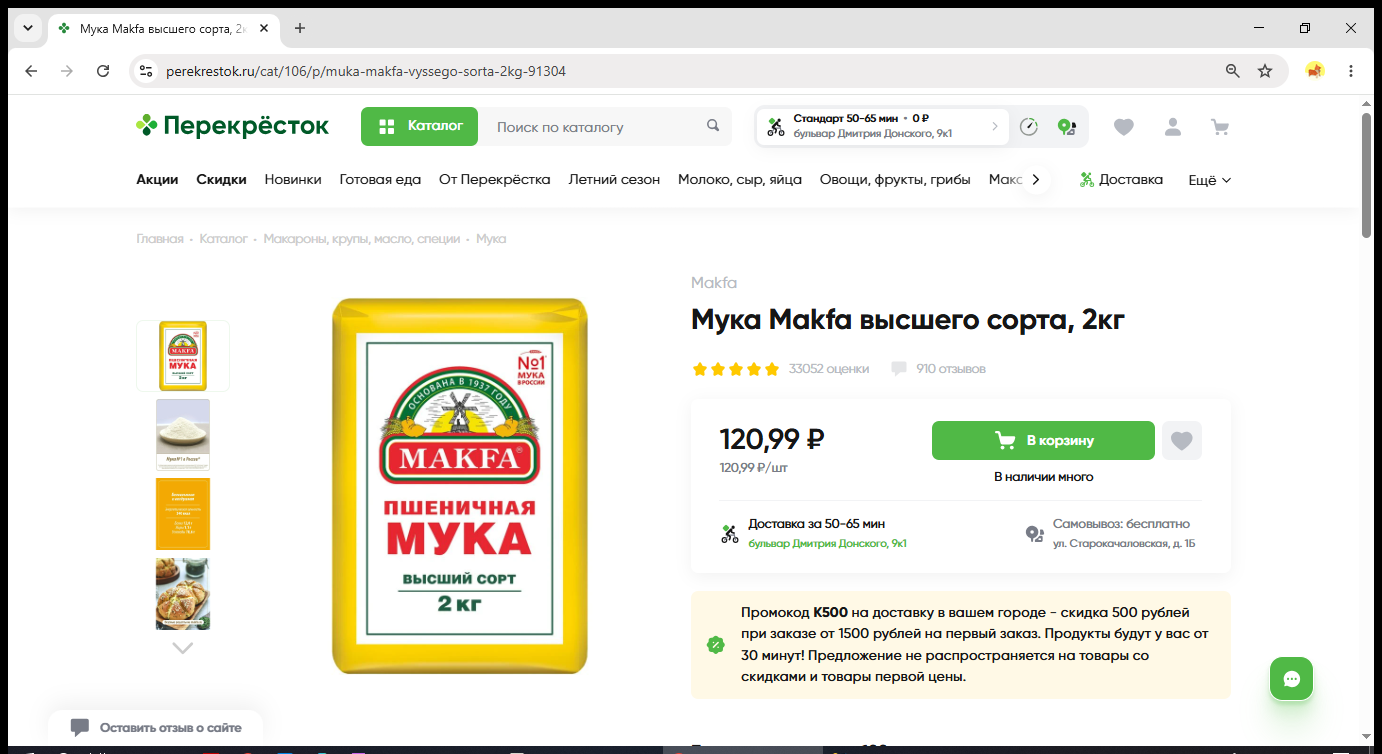This screenshot has width=1382, height=754.
Task: Expand the Ещё menu dropdown
Action: [x=1209, y=180]
